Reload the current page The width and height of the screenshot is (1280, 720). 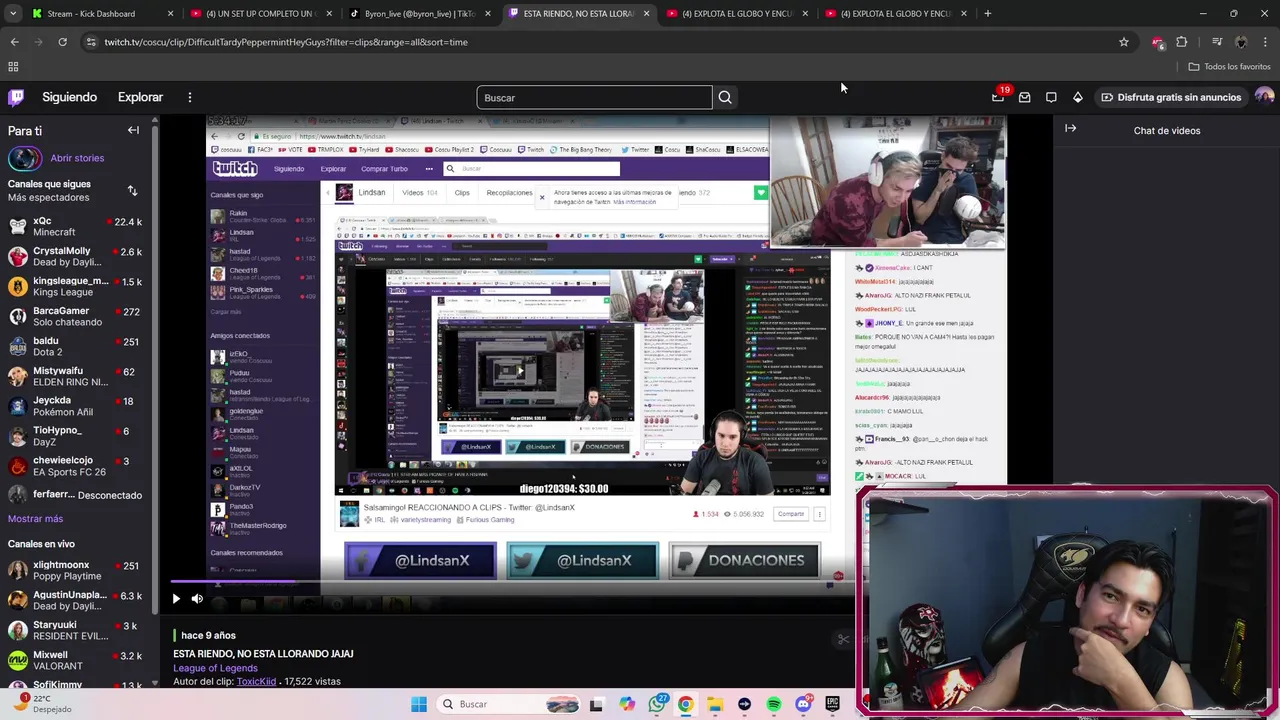click(x=62, y=42)
